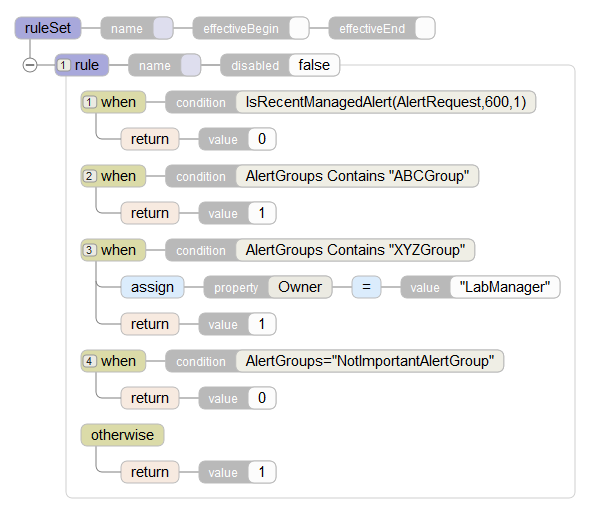The height and width of the screenshot is (523, 597).
Task: Collapse the rule node with minus icon
Action: click(30, 65)
